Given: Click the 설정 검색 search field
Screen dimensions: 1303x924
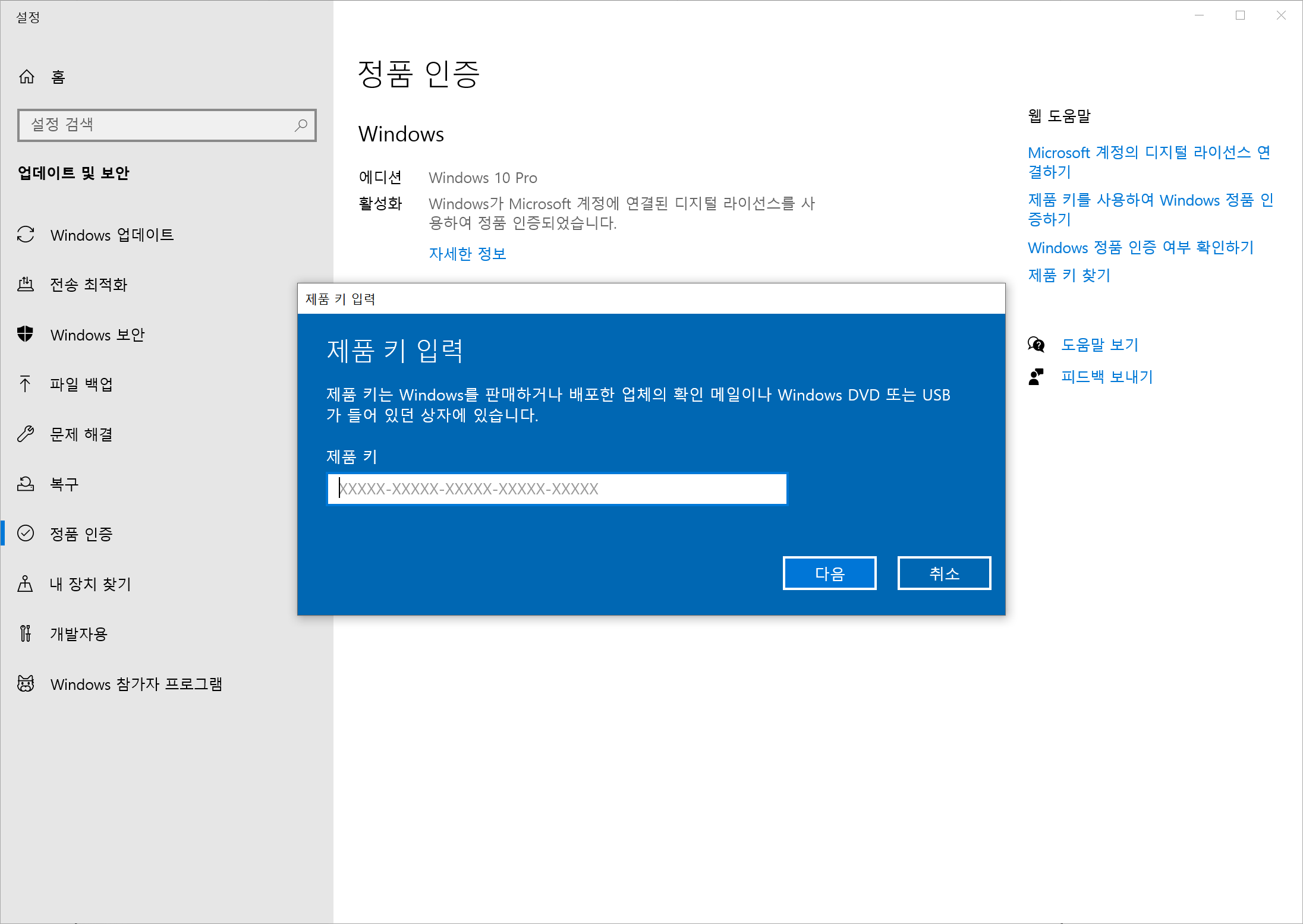Looking at the screenshot, I should (x=167, y=125).
